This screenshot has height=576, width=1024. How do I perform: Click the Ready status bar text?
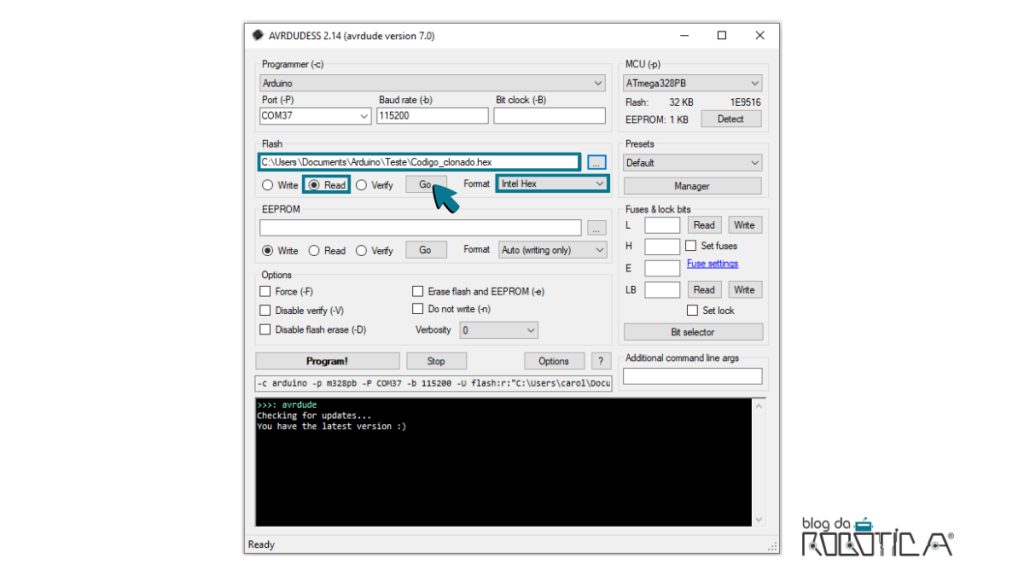(261, 545)
